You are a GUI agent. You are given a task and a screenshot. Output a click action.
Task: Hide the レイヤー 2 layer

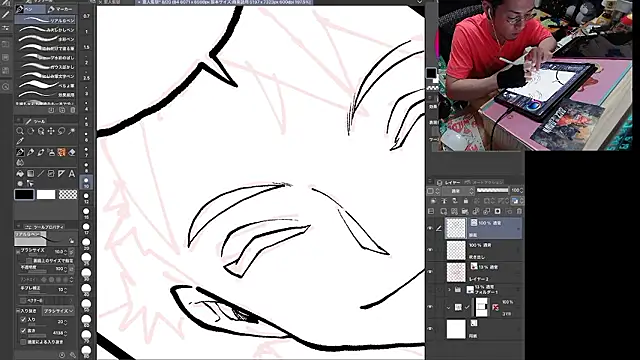tap(430, 272)
